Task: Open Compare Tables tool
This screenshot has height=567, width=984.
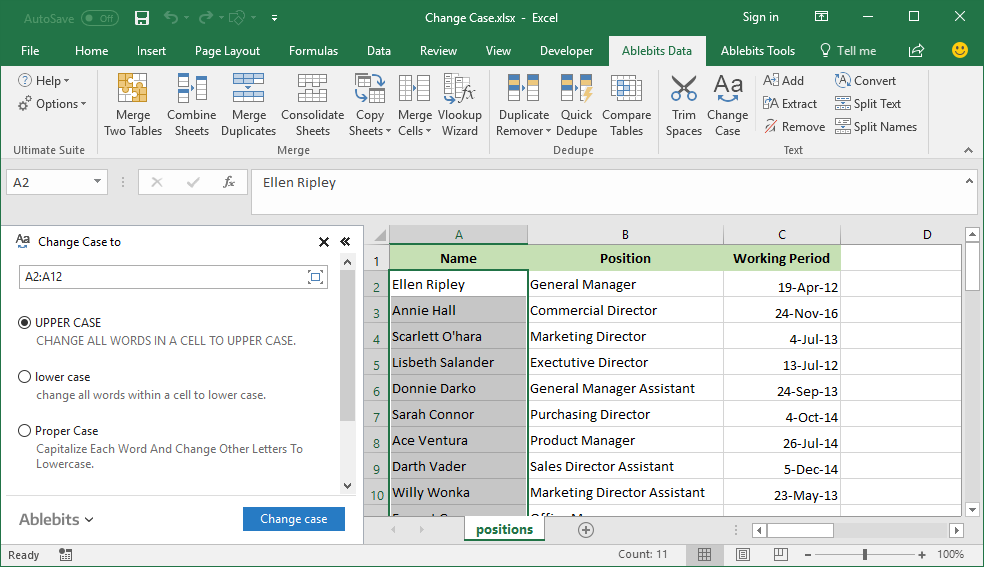Action: [x=626, y=104]
